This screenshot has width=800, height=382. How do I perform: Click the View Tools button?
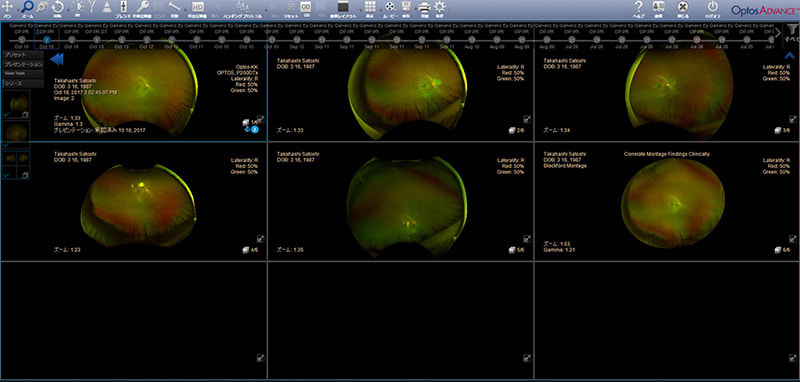(x=14, y=73)
